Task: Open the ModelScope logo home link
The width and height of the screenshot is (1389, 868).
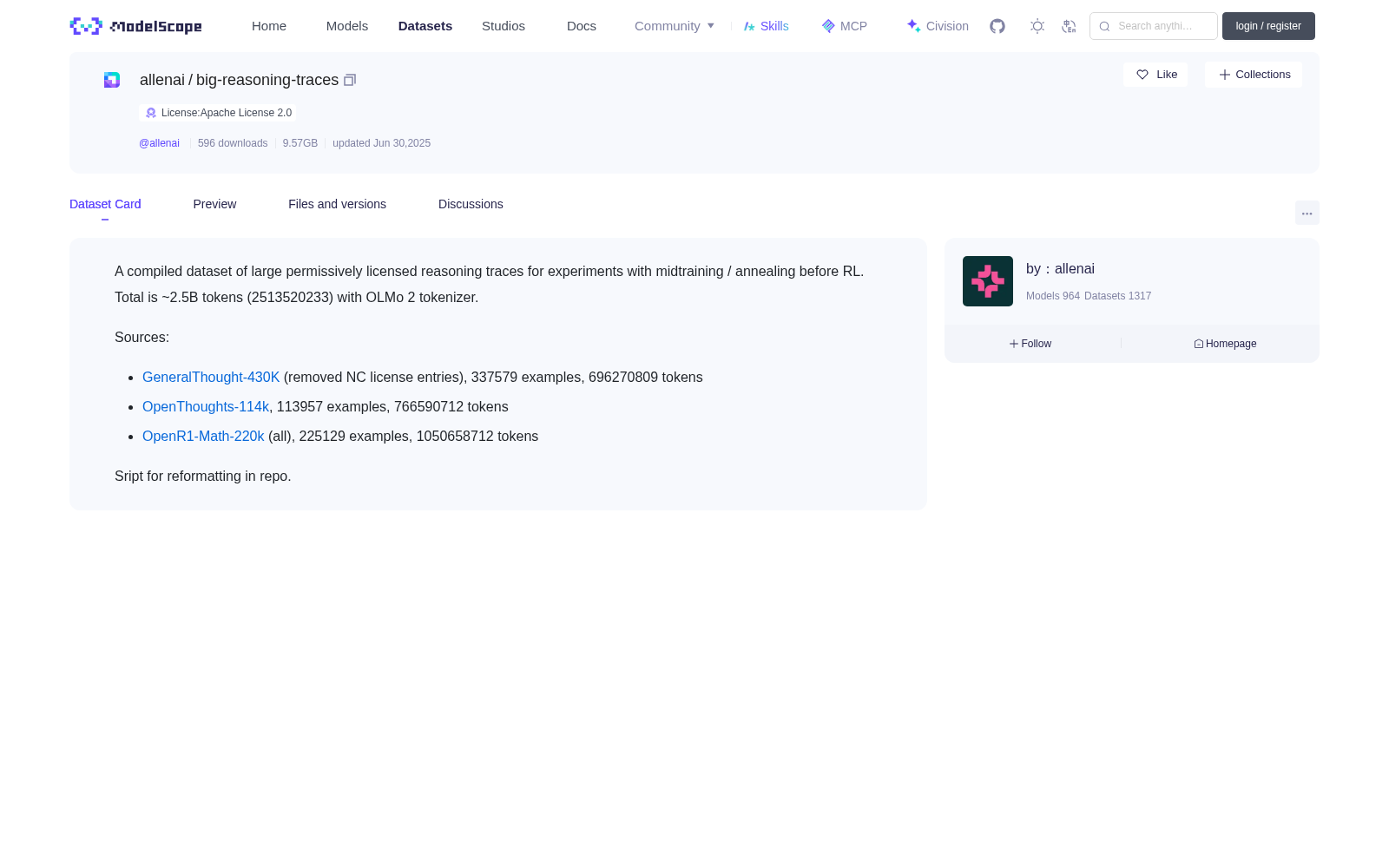Action: [x=135, y=26]
